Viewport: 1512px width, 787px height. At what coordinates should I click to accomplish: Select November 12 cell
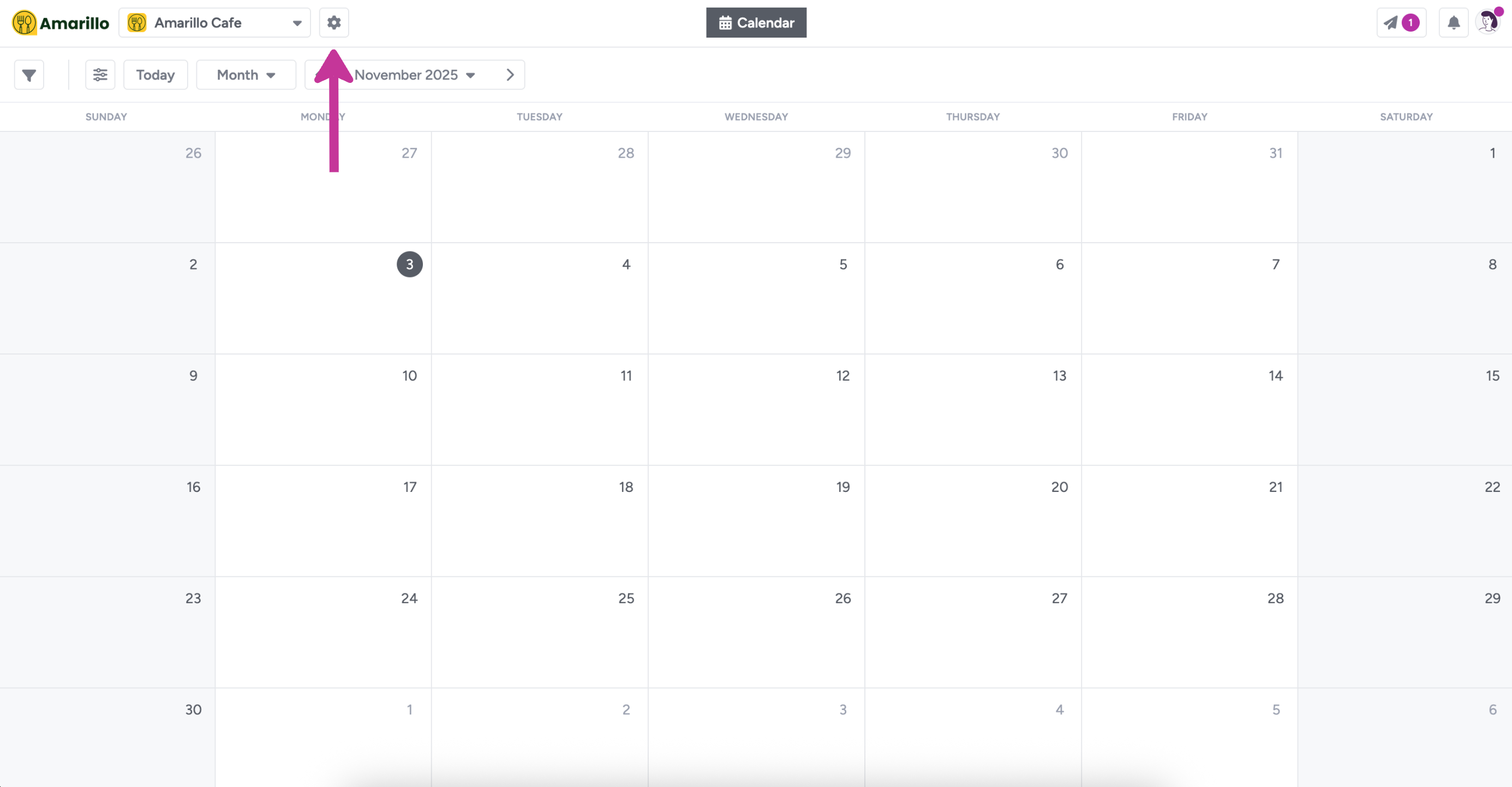pos(756,409)
